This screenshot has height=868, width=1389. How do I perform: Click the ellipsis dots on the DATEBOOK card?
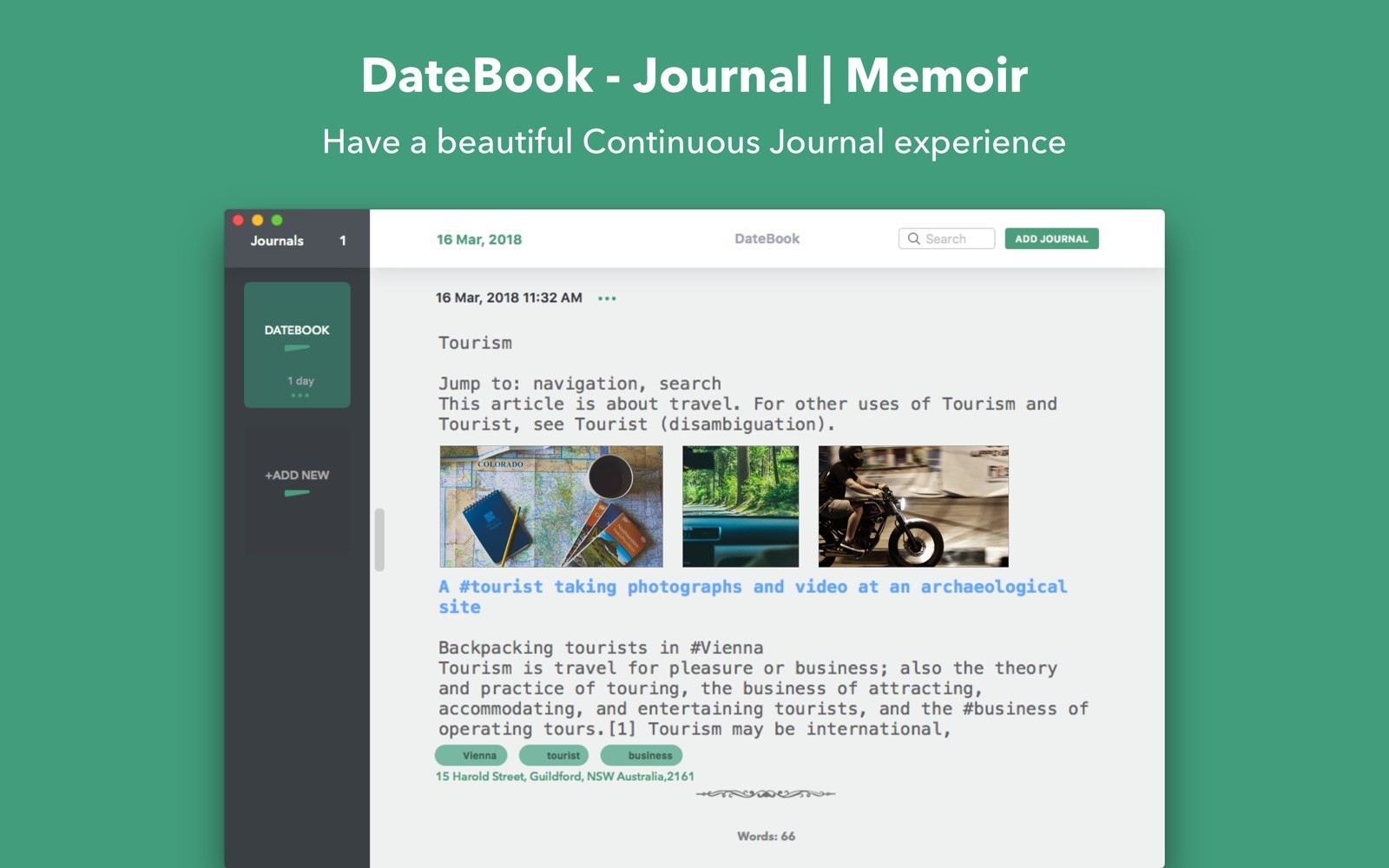click(298, 395)
